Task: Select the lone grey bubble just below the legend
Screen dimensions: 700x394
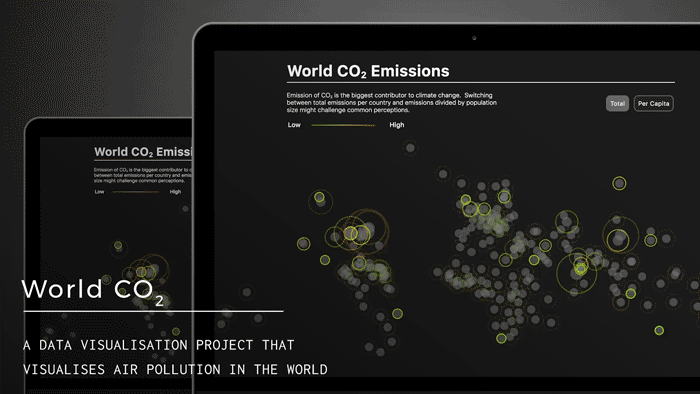Action: click(x=410, y=148)
